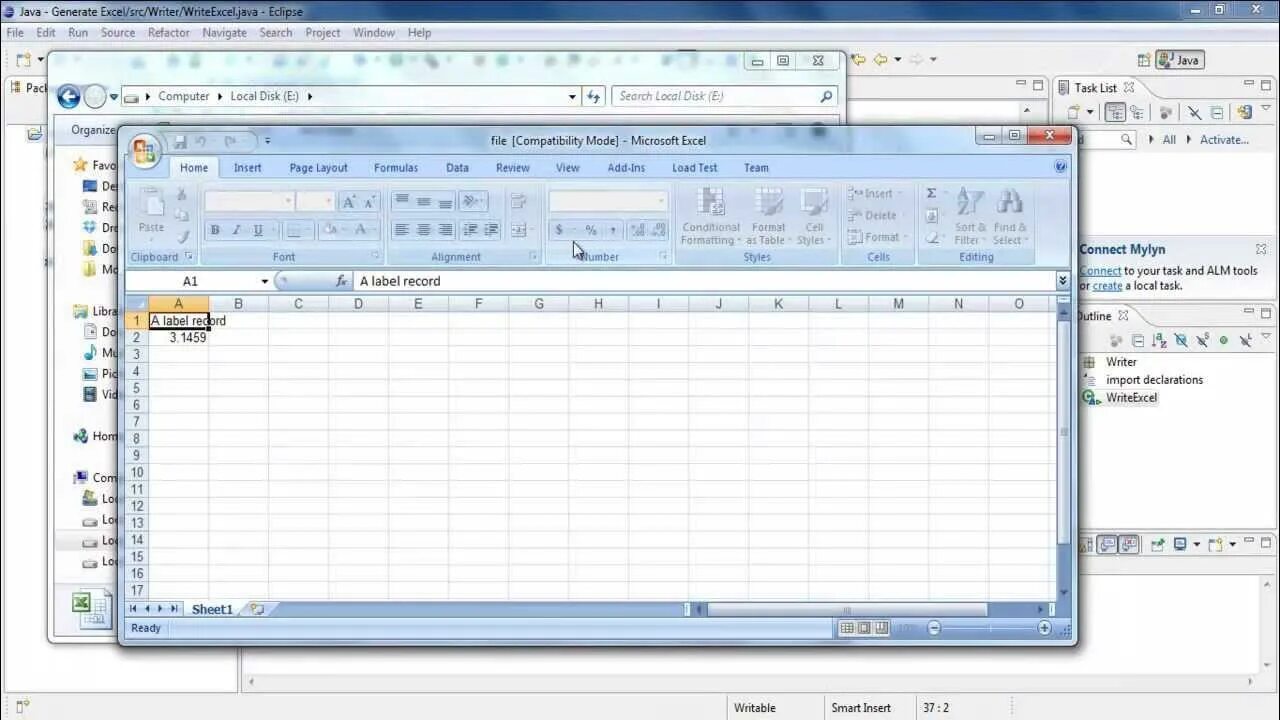Select column B header

238,304
